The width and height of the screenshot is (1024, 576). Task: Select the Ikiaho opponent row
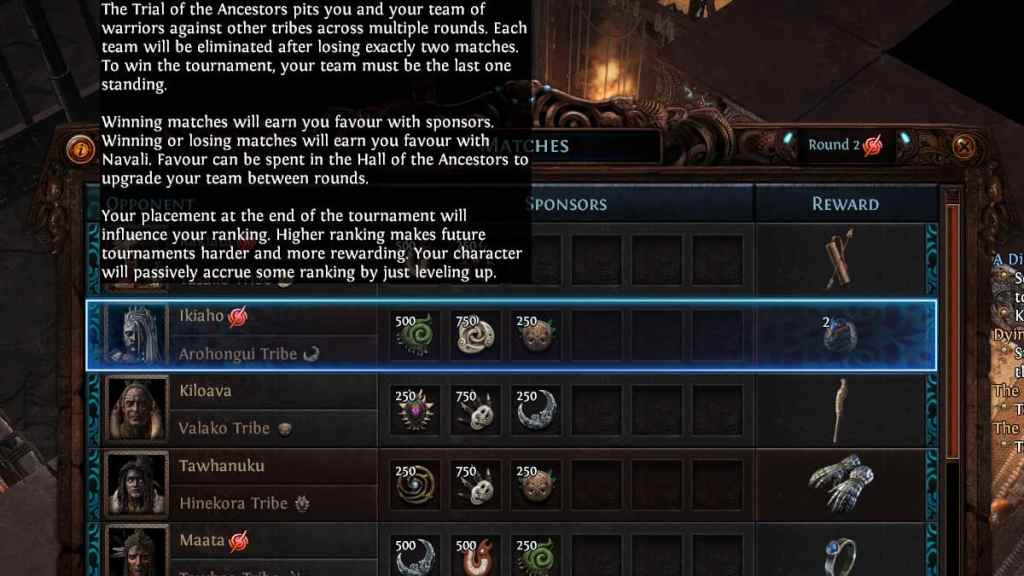(511, 335)
